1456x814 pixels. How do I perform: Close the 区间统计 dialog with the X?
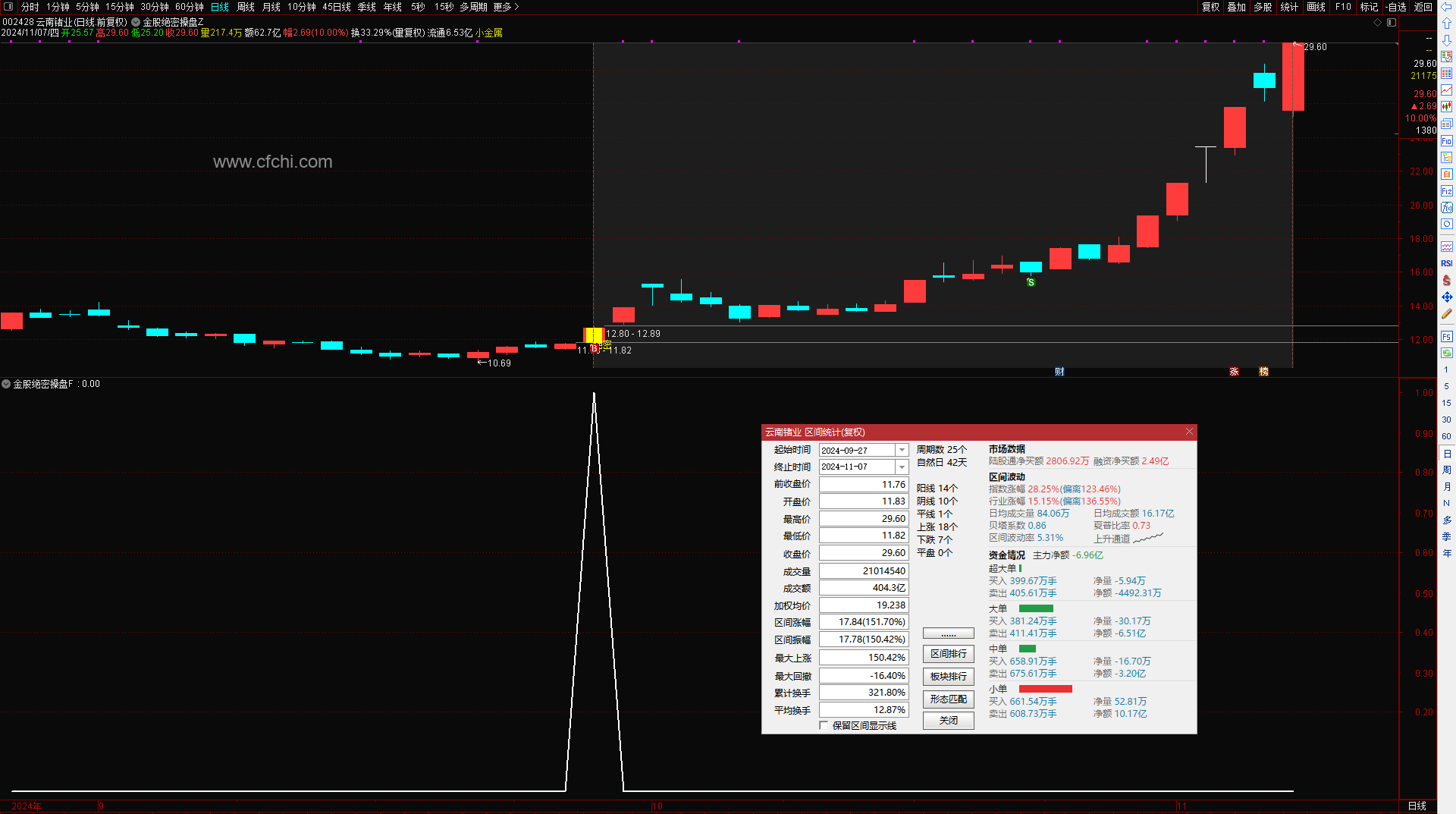click(x=1189, y=432)
